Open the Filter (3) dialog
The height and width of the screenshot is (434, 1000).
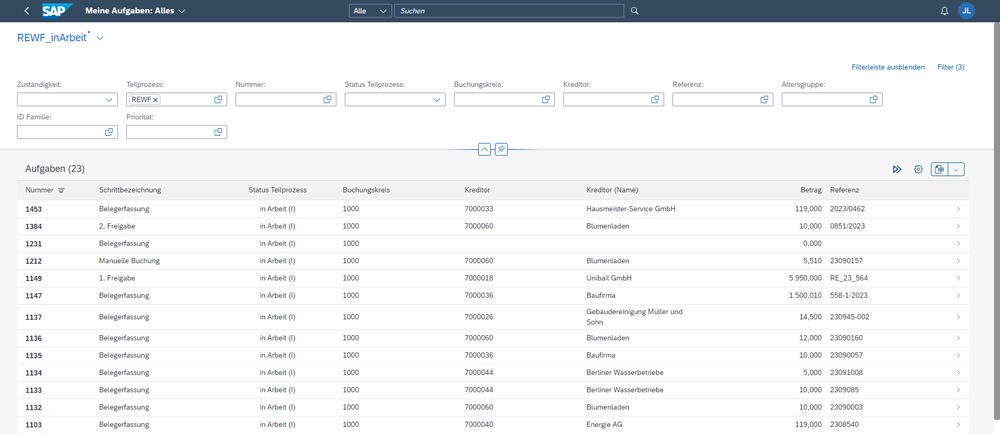[950, 67]
